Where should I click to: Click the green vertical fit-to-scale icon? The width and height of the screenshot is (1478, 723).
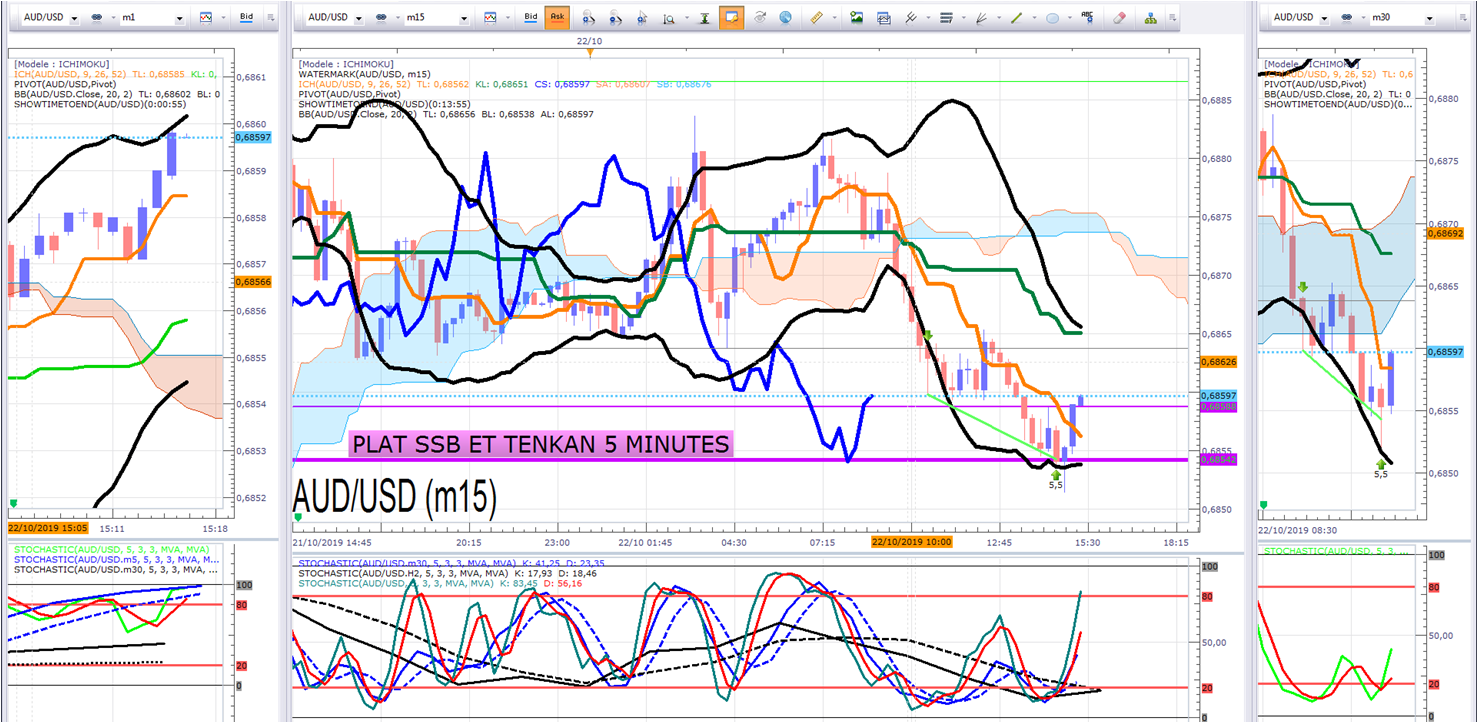[x=704, y=18]
